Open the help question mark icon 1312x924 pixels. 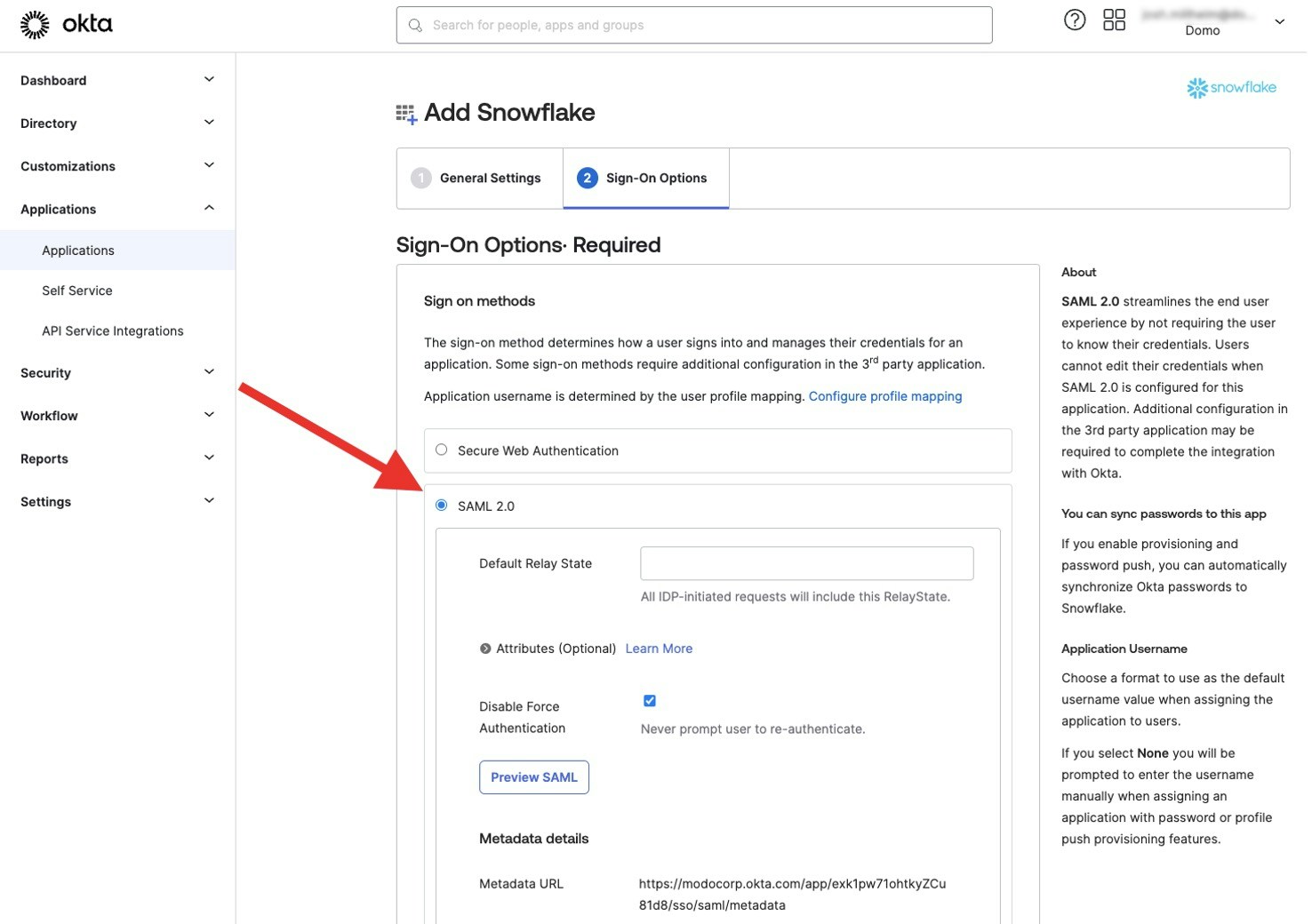(1074, 20)
